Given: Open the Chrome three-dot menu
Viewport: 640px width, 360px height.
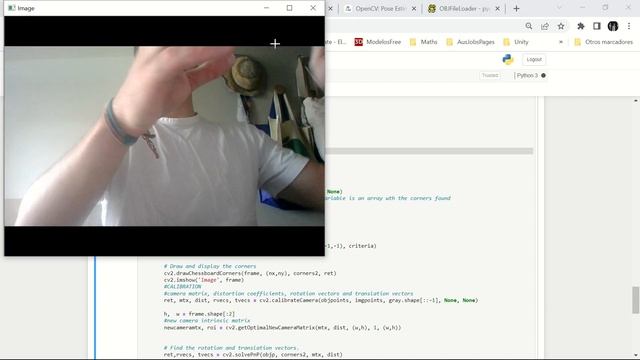Looking at the screenshot, I should [629, 26].
